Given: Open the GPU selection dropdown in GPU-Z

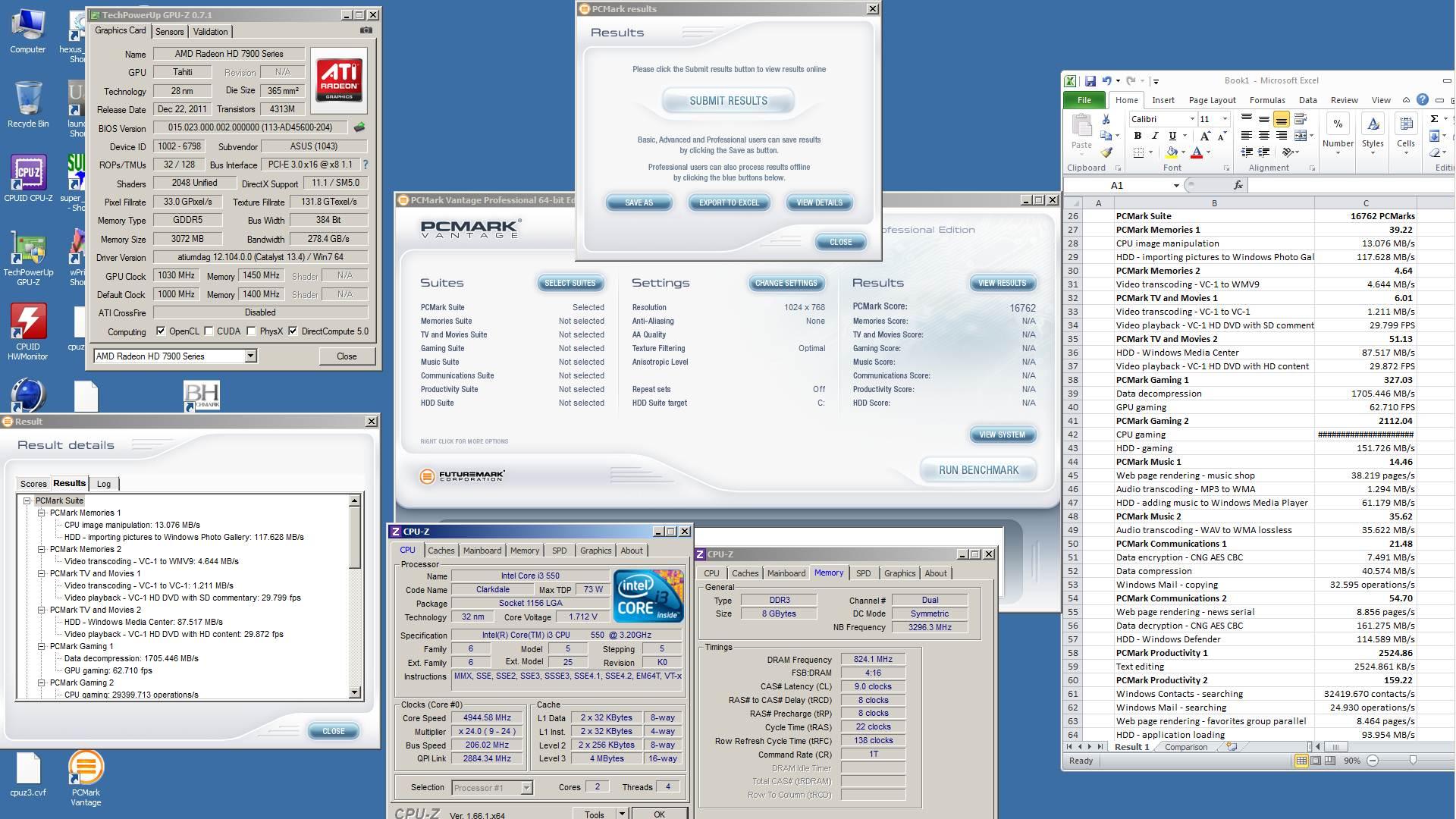Looking at the screenshot, I should [250, 356].
